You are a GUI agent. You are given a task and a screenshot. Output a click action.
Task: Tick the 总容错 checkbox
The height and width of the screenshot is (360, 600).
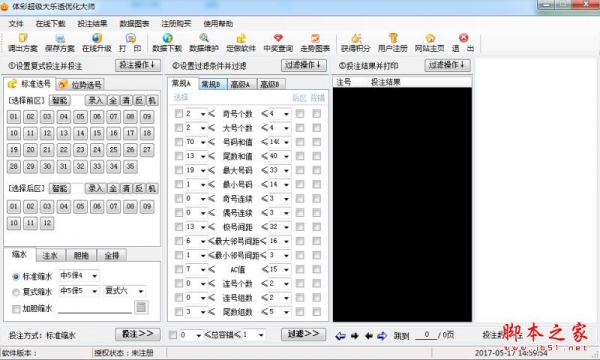(x=173, y=335)
